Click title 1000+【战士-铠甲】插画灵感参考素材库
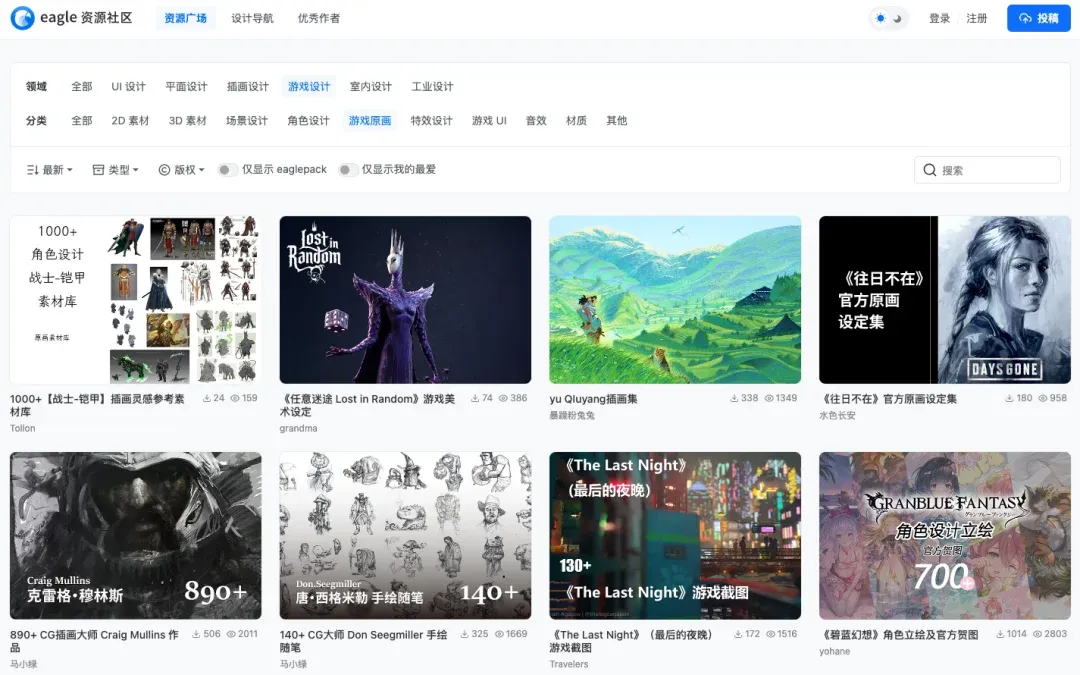This screenshot has height=675, width=1080. click(x=97, y=405)
